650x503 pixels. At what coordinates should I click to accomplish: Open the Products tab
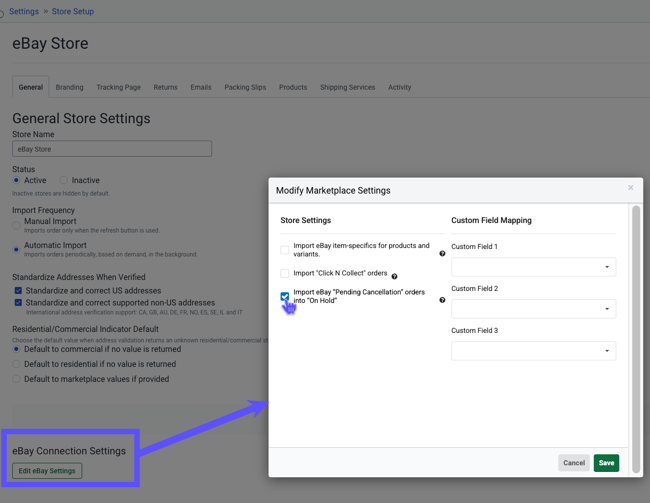(x=293, y=87)
